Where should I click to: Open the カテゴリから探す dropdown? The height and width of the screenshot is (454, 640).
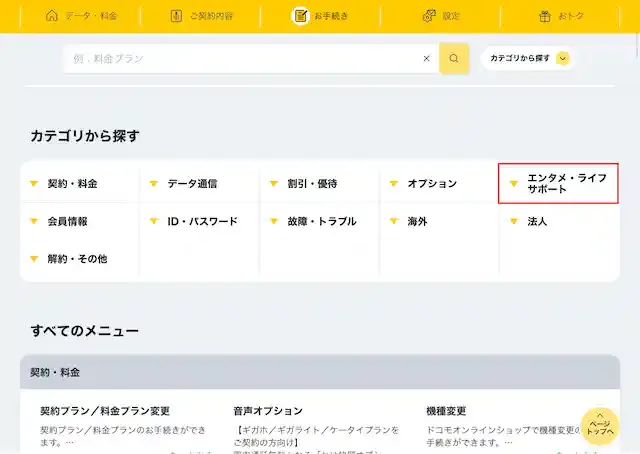[528, 58]
